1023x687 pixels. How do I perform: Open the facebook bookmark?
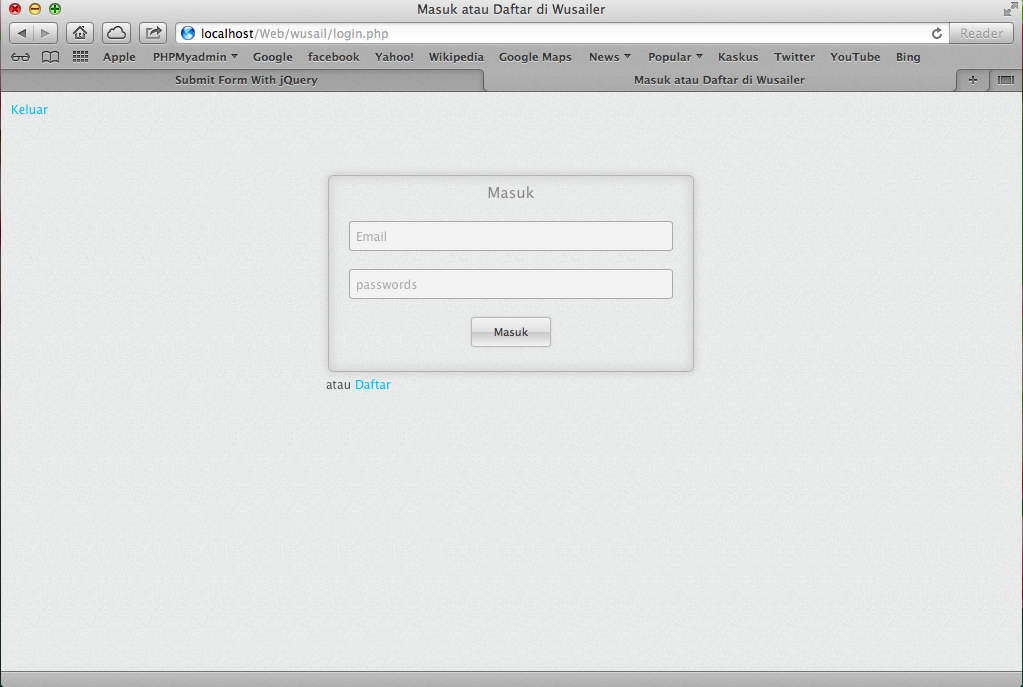(x=333, y=57)
